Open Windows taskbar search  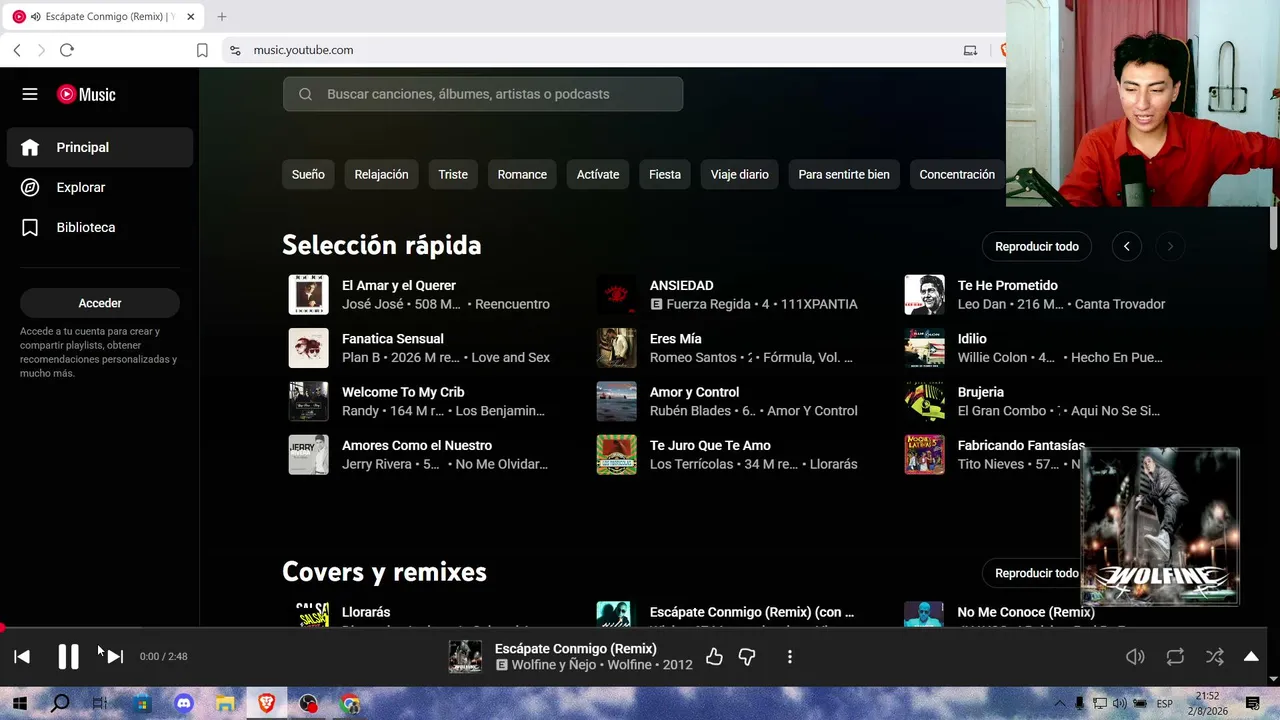point(60,704)
